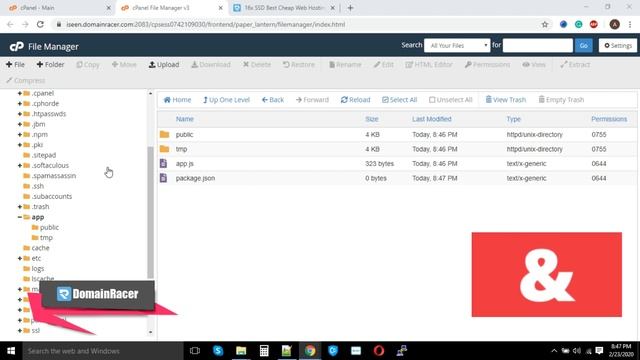640x360 pixels.
Task: Expand the .cpanel folder
Action: pos(20,93)
